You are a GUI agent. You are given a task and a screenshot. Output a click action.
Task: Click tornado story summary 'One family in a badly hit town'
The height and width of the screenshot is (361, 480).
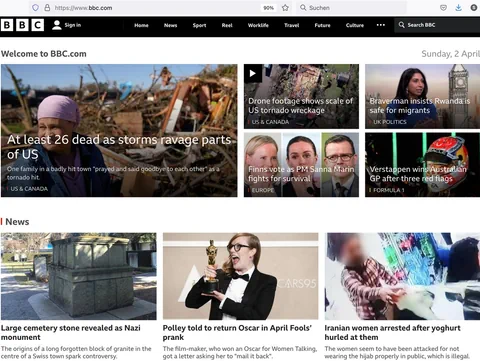pos(113,173)
